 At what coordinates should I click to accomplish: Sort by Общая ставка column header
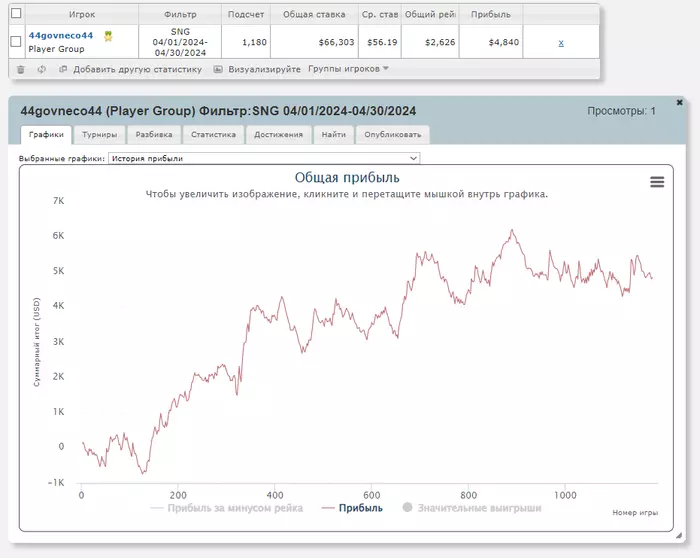314,14
